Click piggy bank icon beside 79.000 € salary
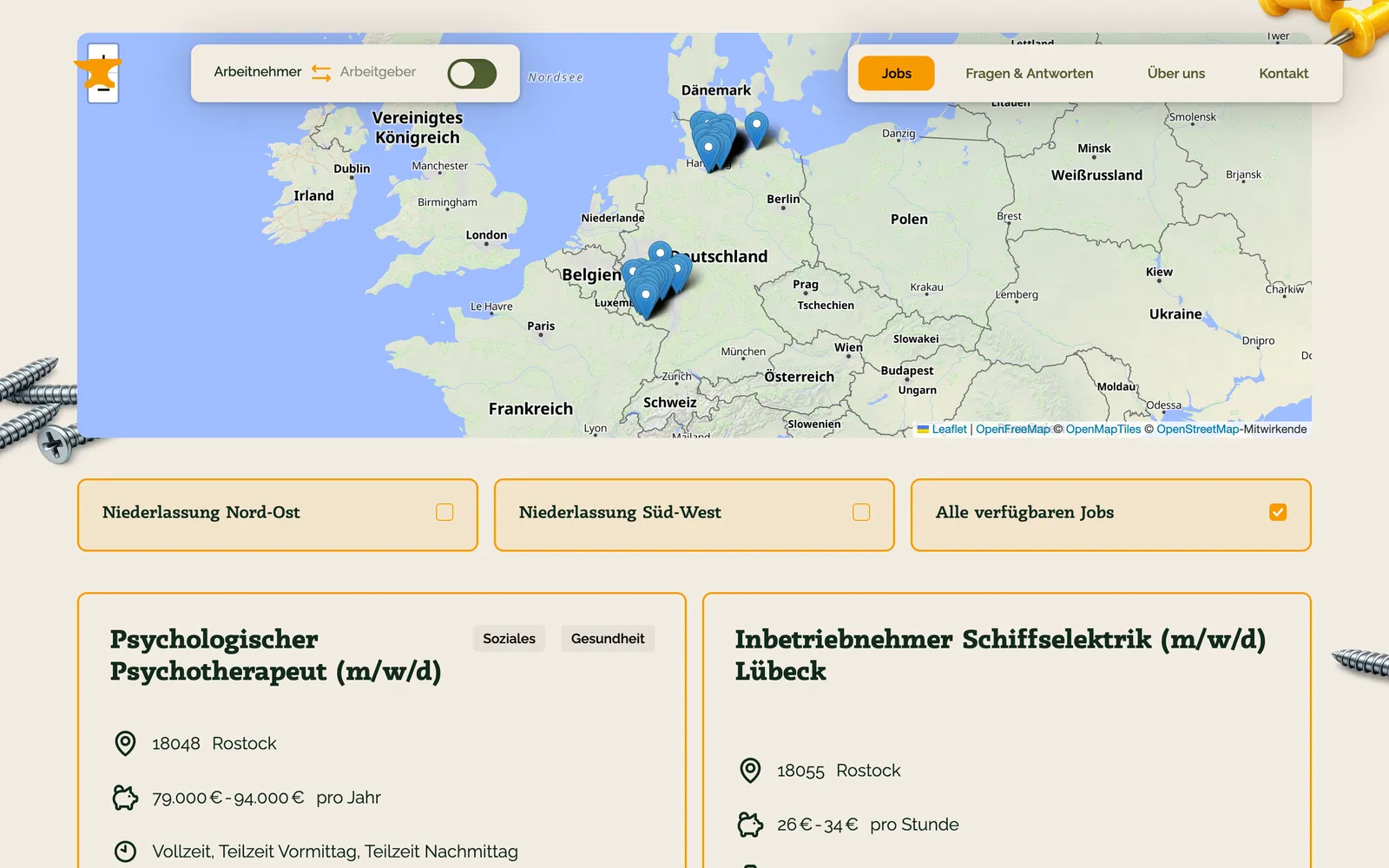This screenshot has height=868, width=1389. click(x=125, y=798)
